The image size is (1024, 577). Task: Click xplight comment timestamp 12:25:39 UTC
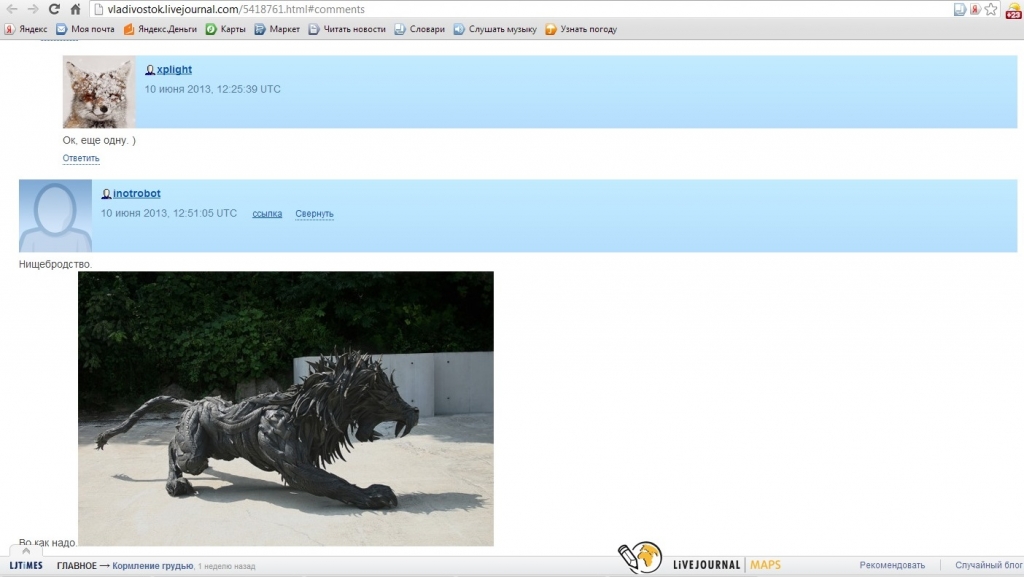tap(212, 89)
